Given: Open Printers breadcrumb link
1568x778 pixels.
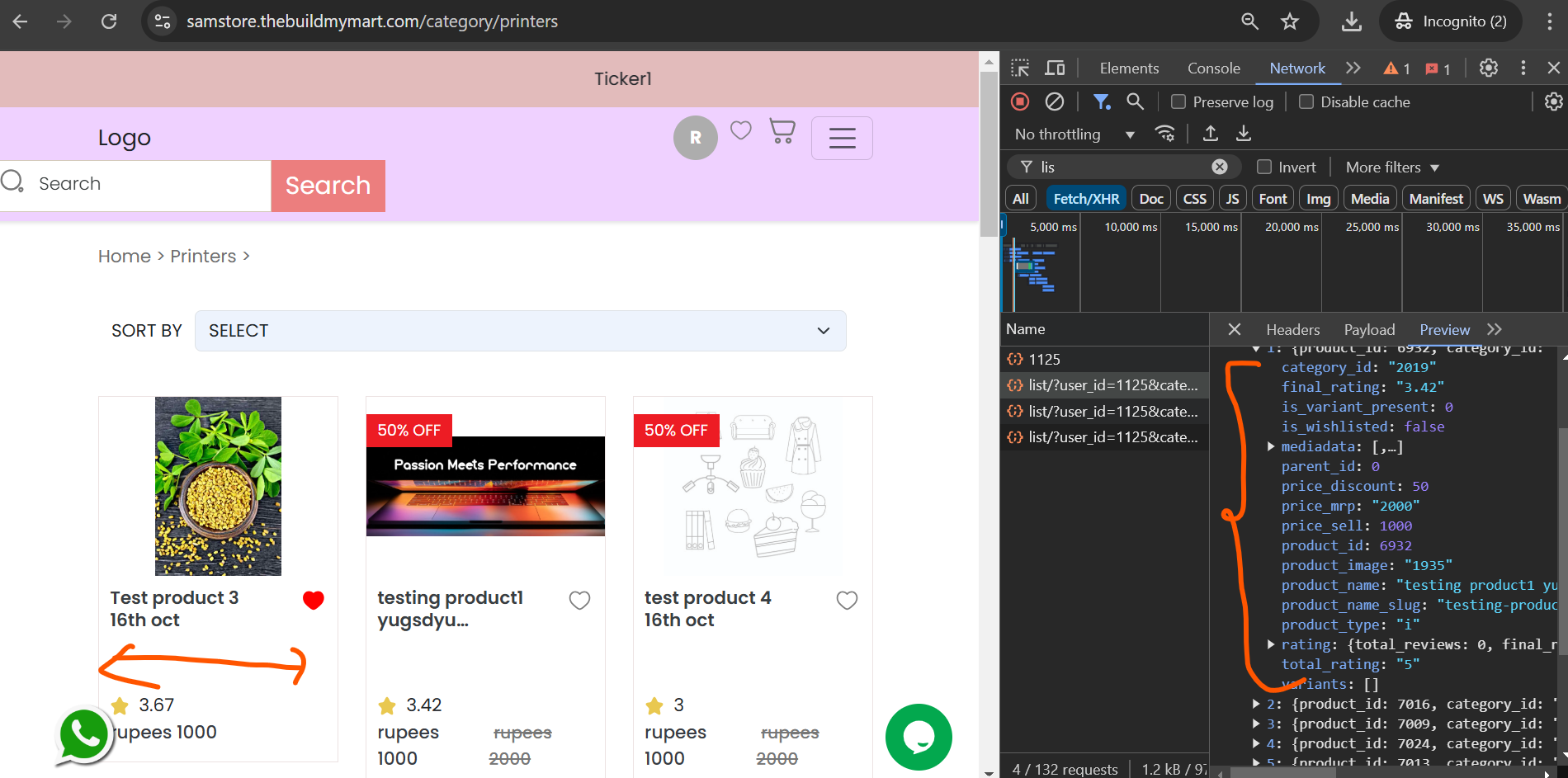Looking at the screenshot, I should click(x=203, y=257).
